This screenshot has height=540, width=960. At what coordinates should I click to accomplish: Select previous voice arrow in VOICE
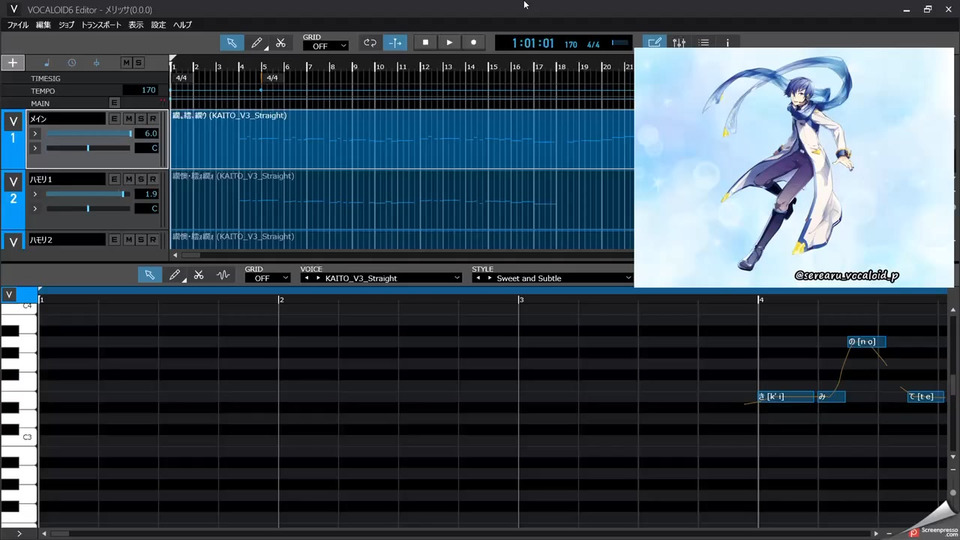[307, 278]
